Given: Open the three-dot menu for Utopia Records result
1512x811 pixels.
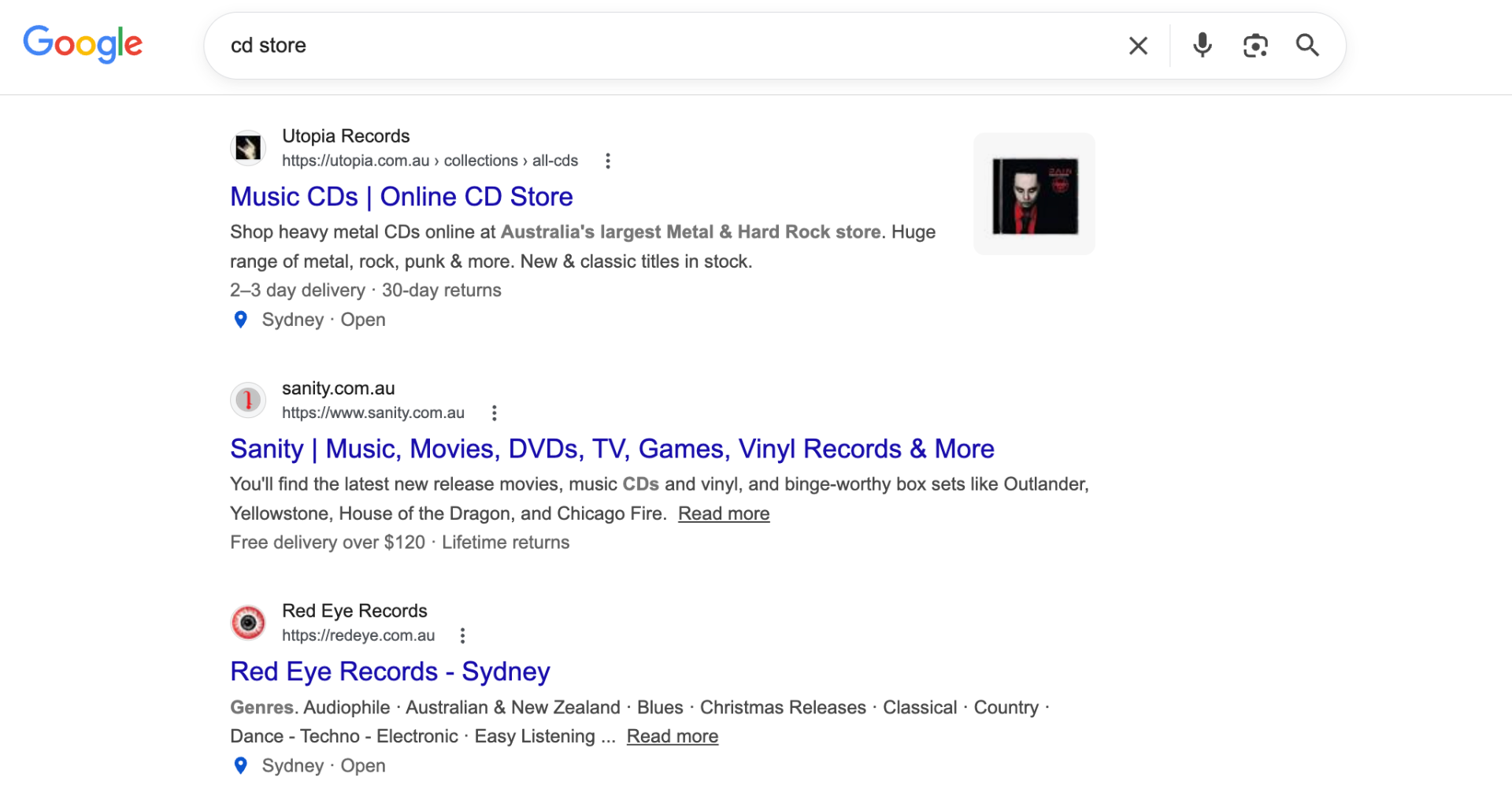Looking at the screenshot, I should click(607, 161).
